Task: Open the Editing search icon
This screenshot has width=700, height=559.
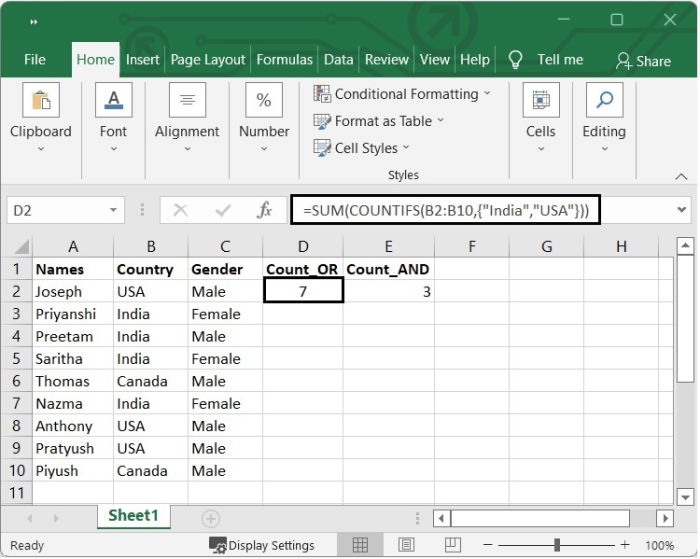Action: tap(604, 101)
